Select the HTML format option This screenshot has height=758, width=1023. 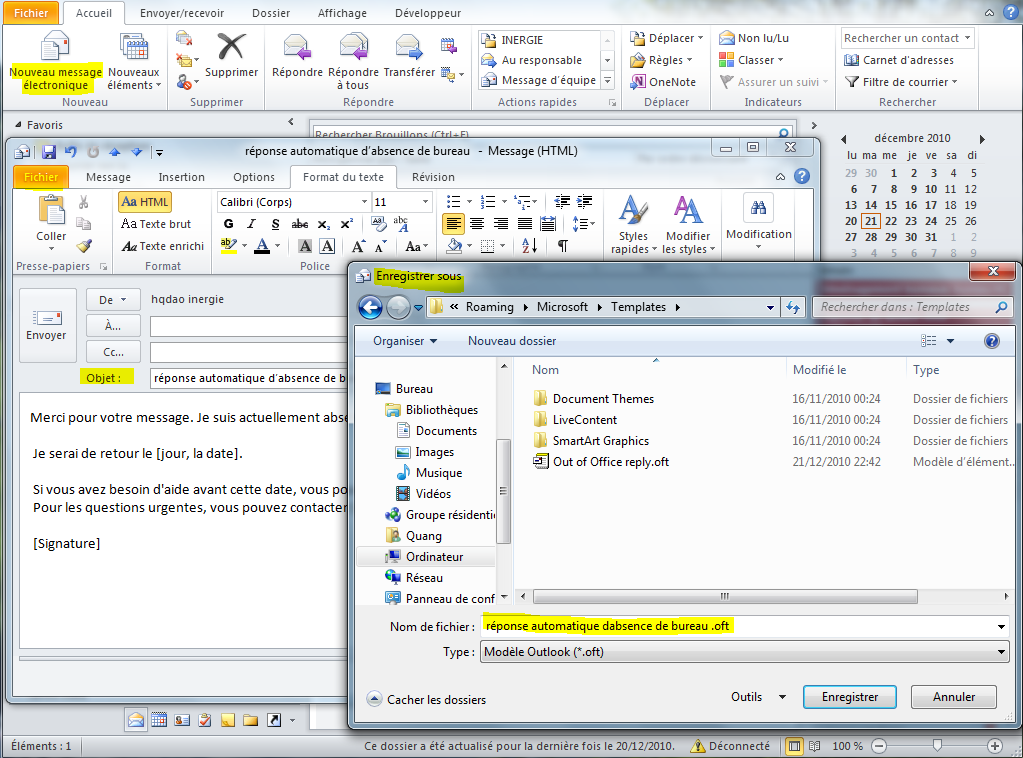(x=145, y=202)
